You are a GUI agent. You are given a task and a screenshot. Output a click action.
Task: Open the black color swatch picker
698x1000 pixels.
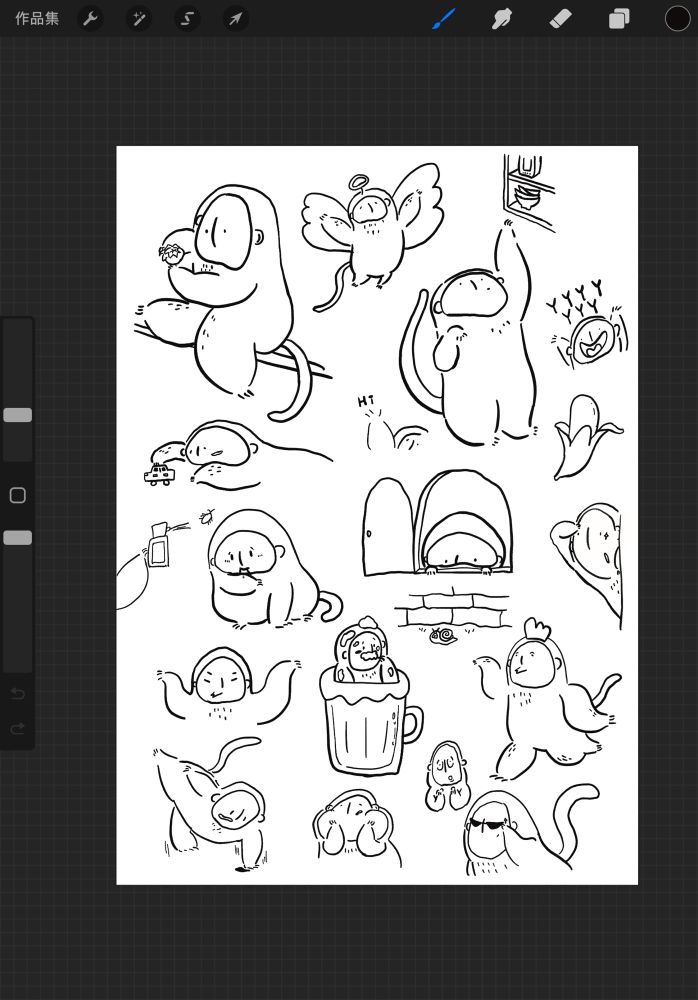[677, 18]
